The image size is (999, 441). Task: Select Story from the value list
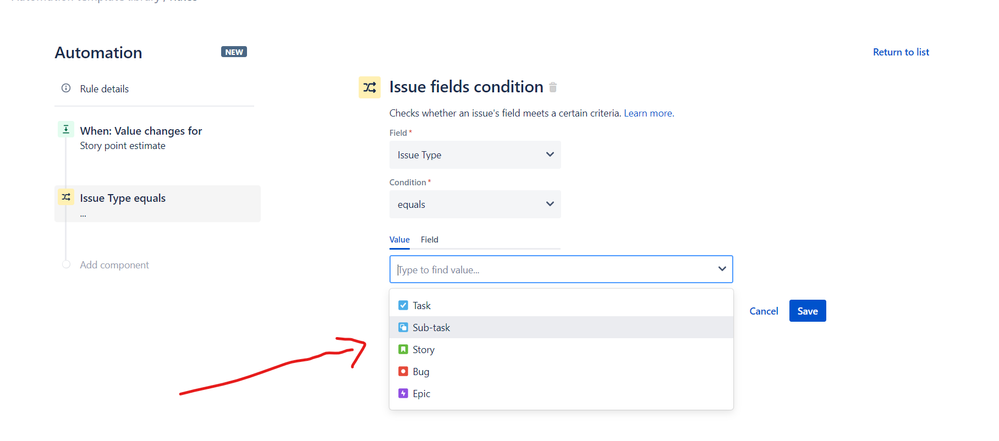pyautogui.click(x=424, y=350)
